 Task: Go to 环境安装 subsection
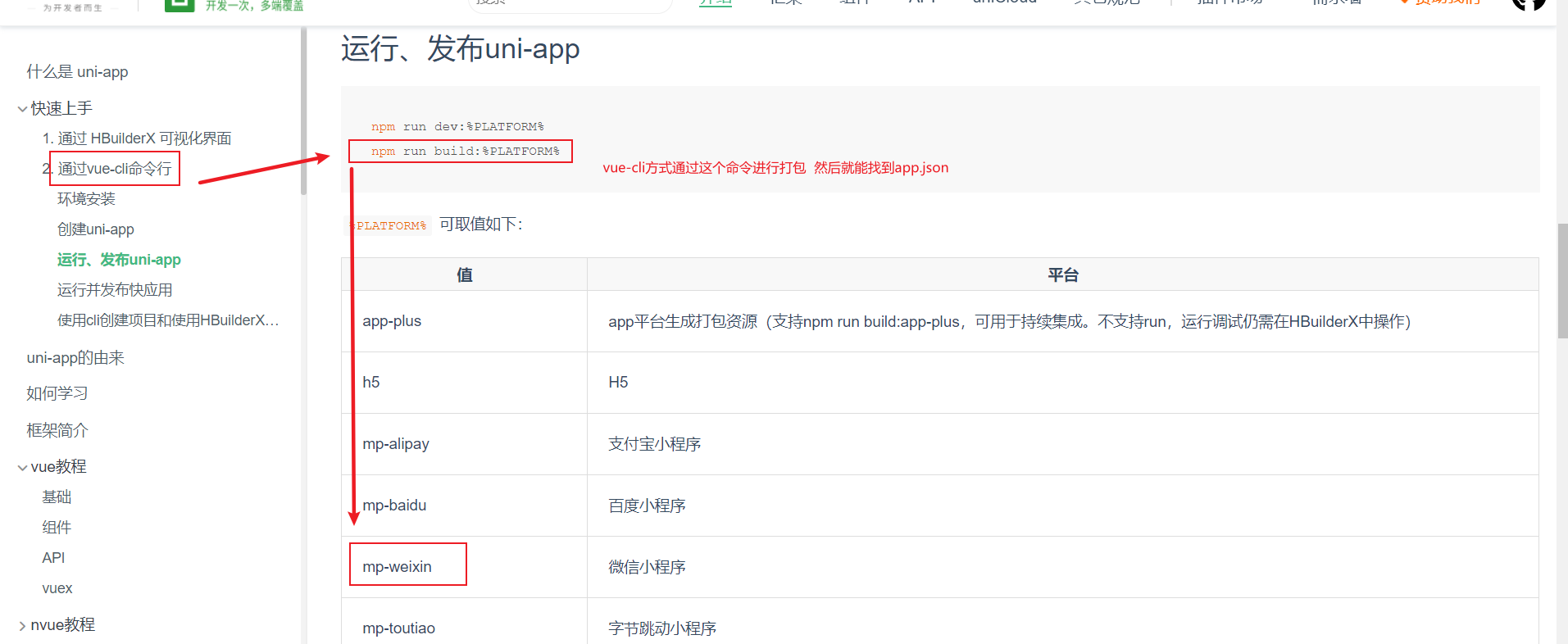pos(86,198)
